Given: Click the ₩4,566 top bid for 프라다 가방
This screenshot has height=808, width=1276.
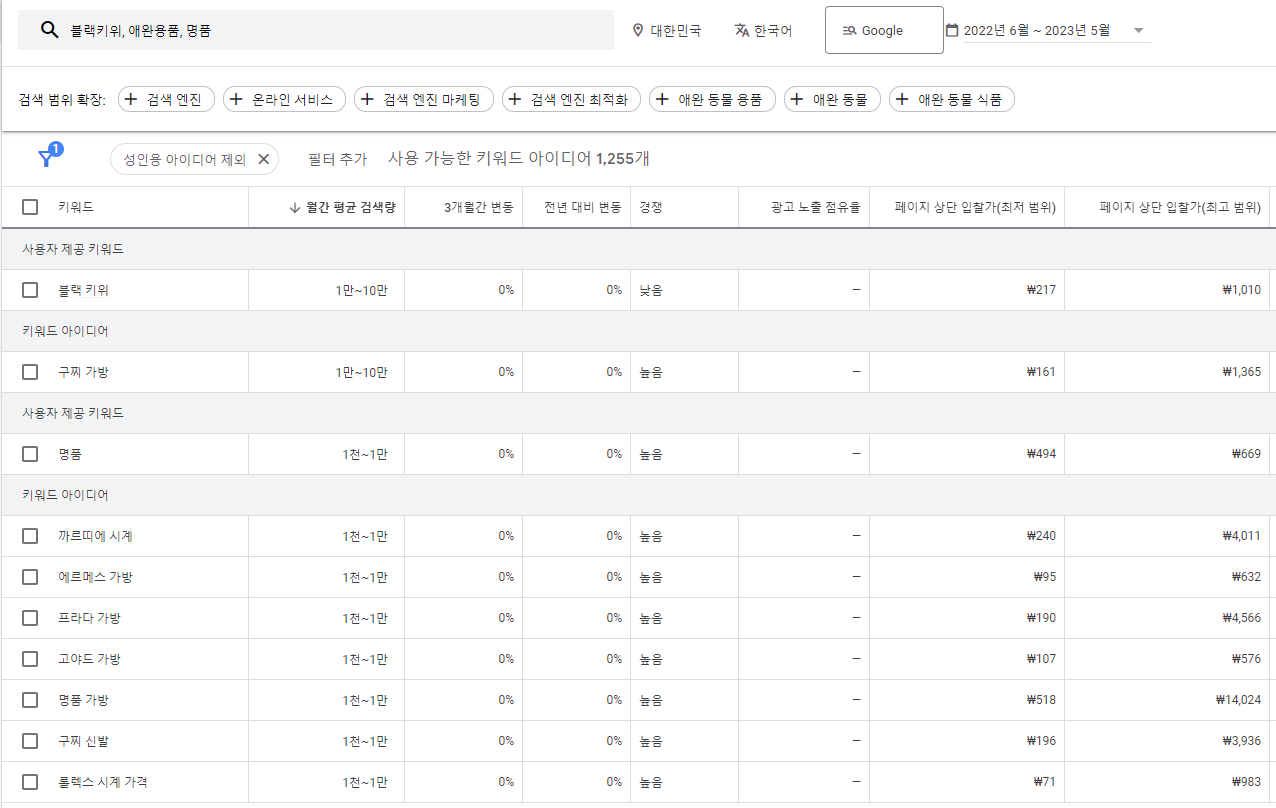Looking at the screenshot, I should [1241, 618].
